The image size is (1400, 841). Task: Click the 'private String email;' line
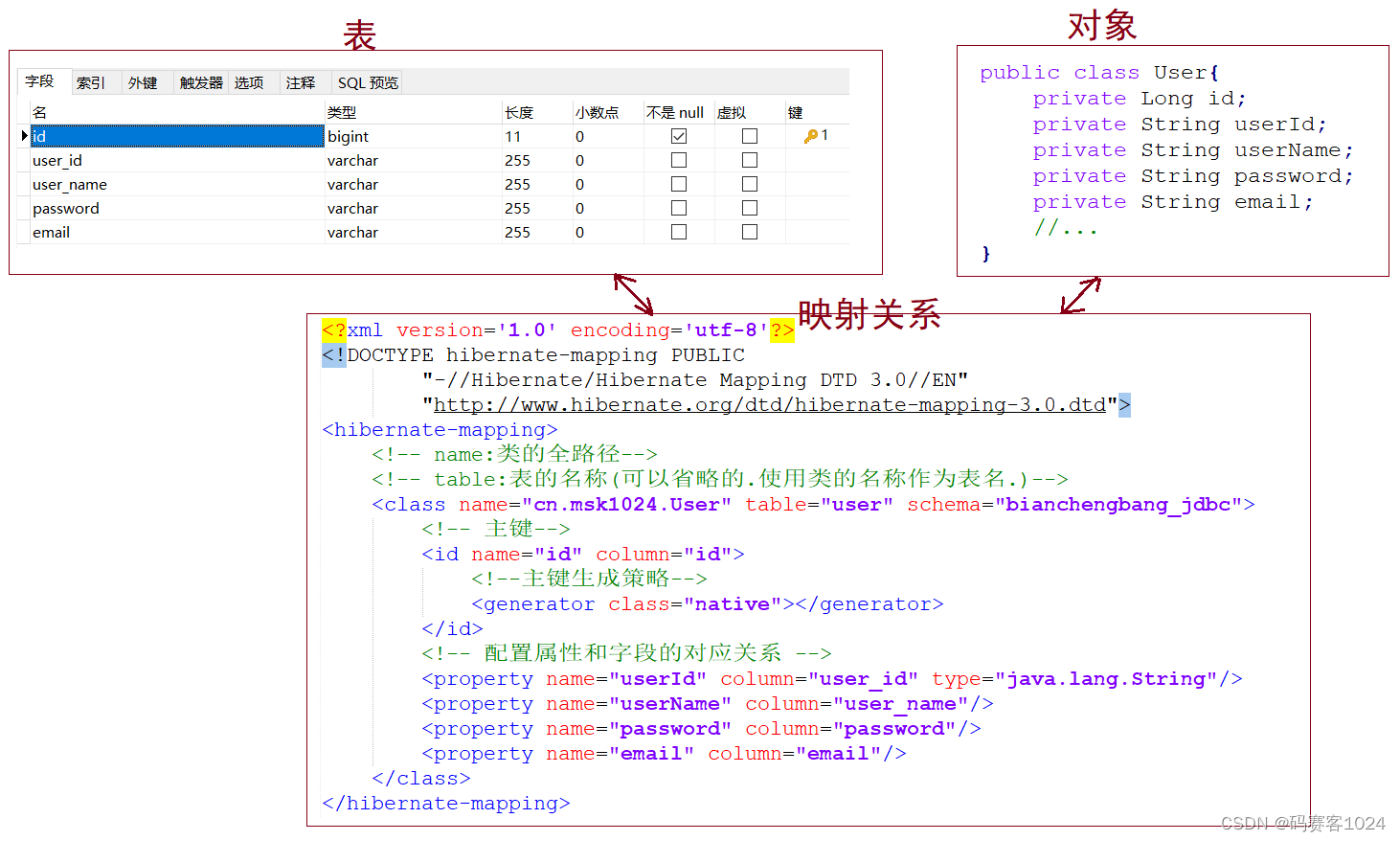pos(1173,202)
